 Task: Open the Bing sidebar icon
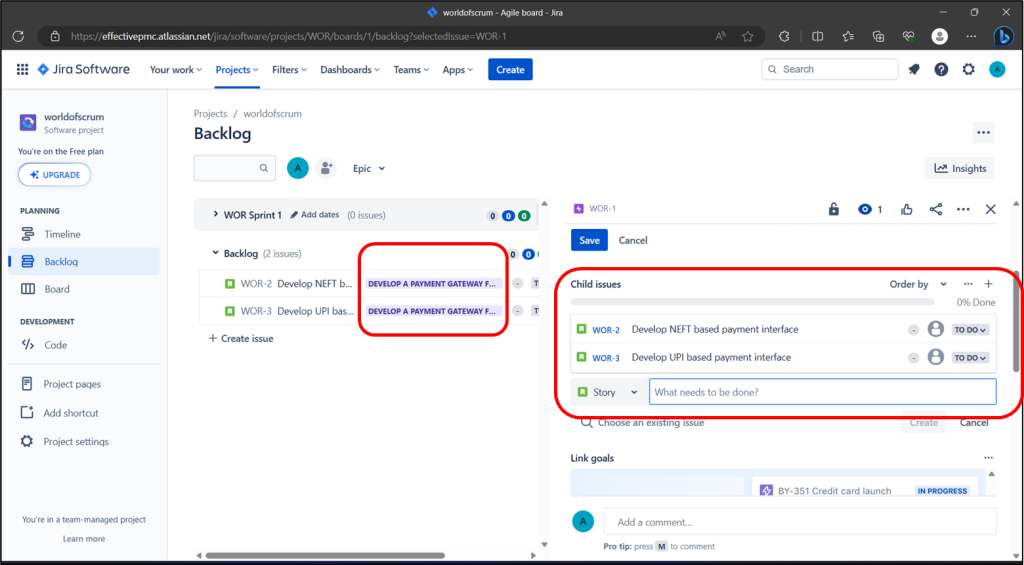tap(1003, 36)
